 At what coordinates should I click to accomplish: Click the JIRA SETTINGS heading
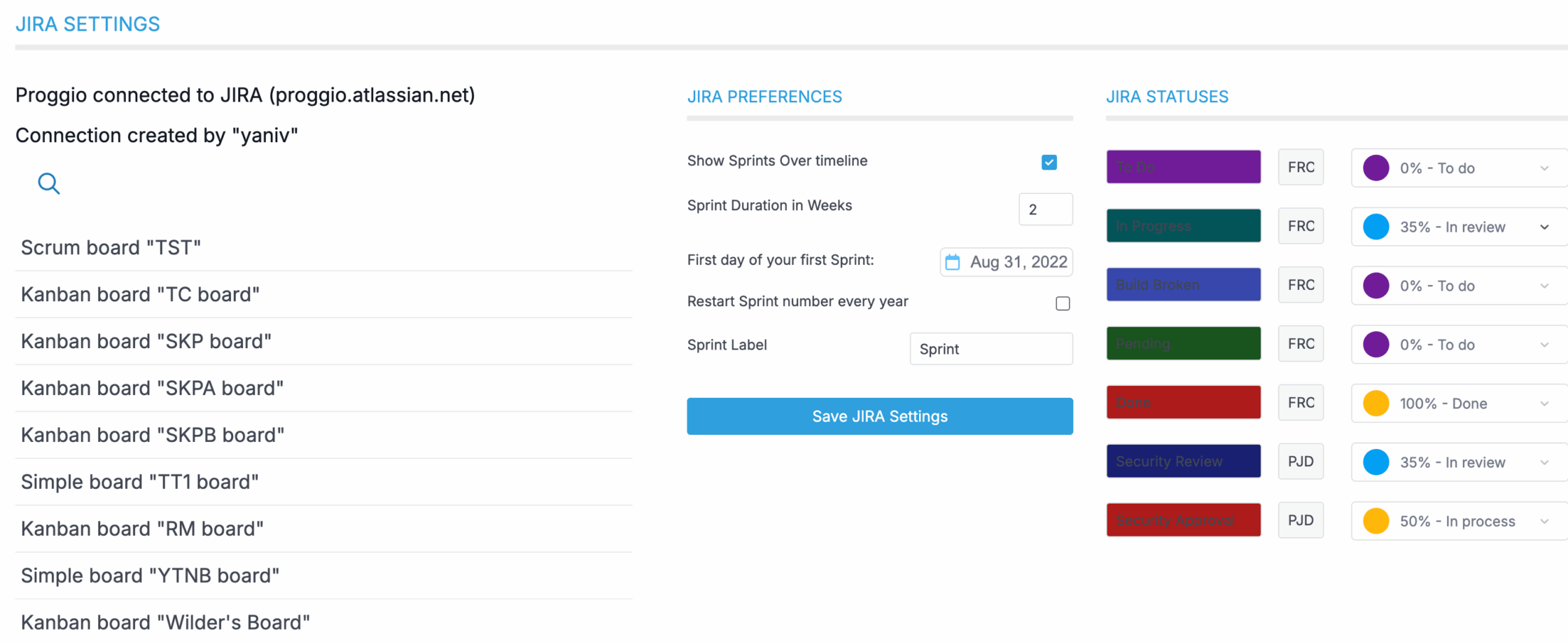click(x=87, y=25)
